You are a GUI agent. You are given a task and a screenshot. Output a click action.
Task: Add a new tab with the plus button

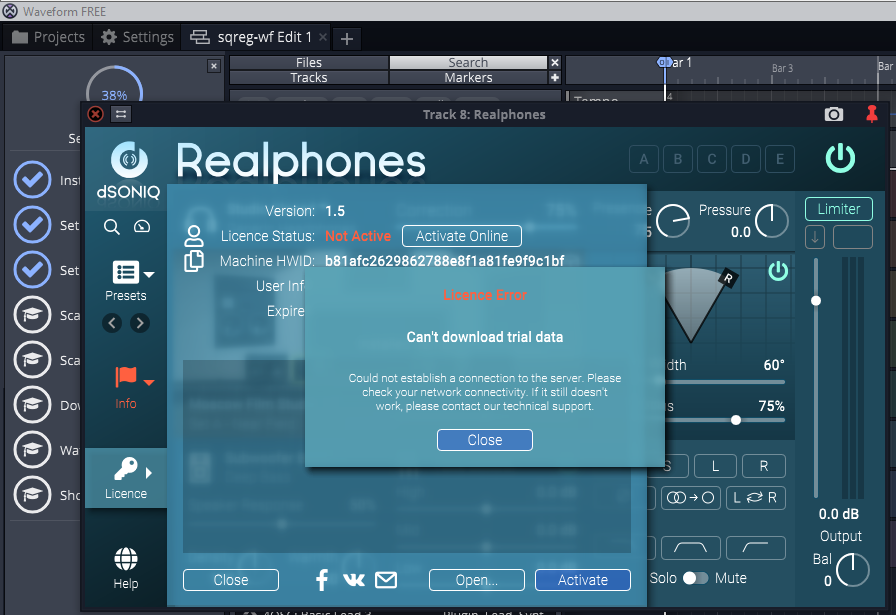click(x=346, y=38)
